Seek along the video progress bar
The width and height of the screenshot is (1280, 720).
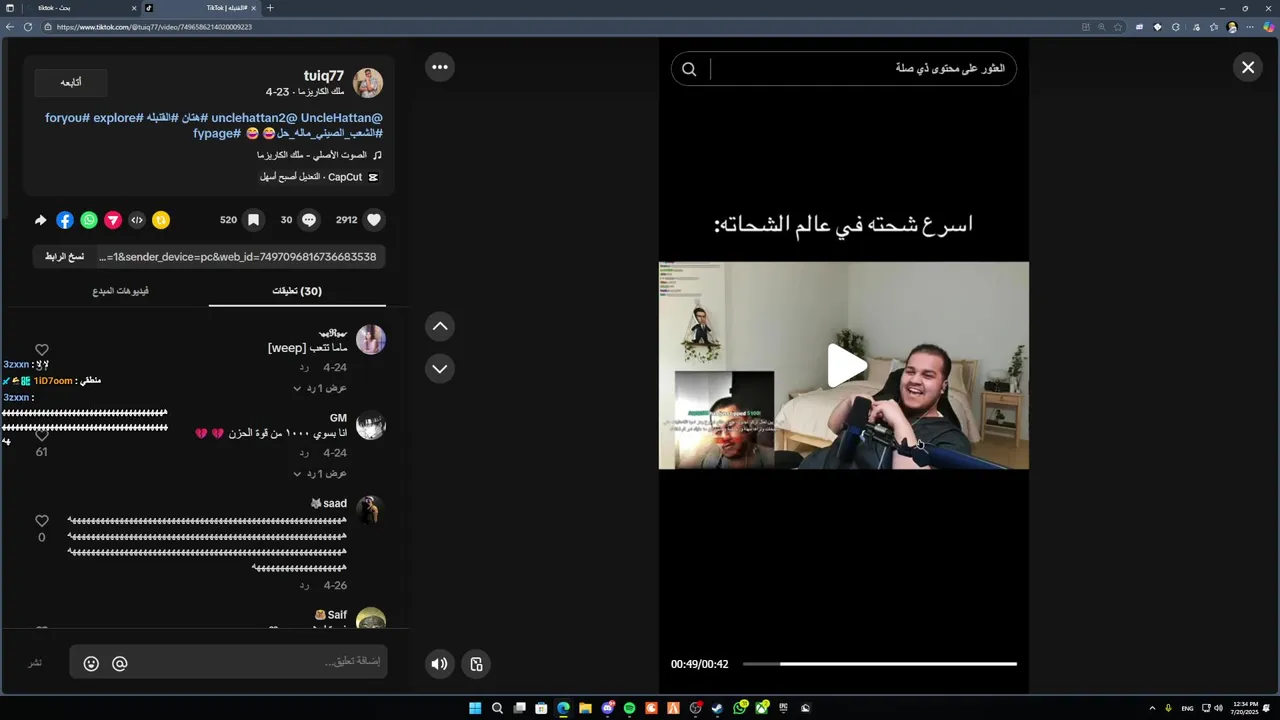pos(880,664)
